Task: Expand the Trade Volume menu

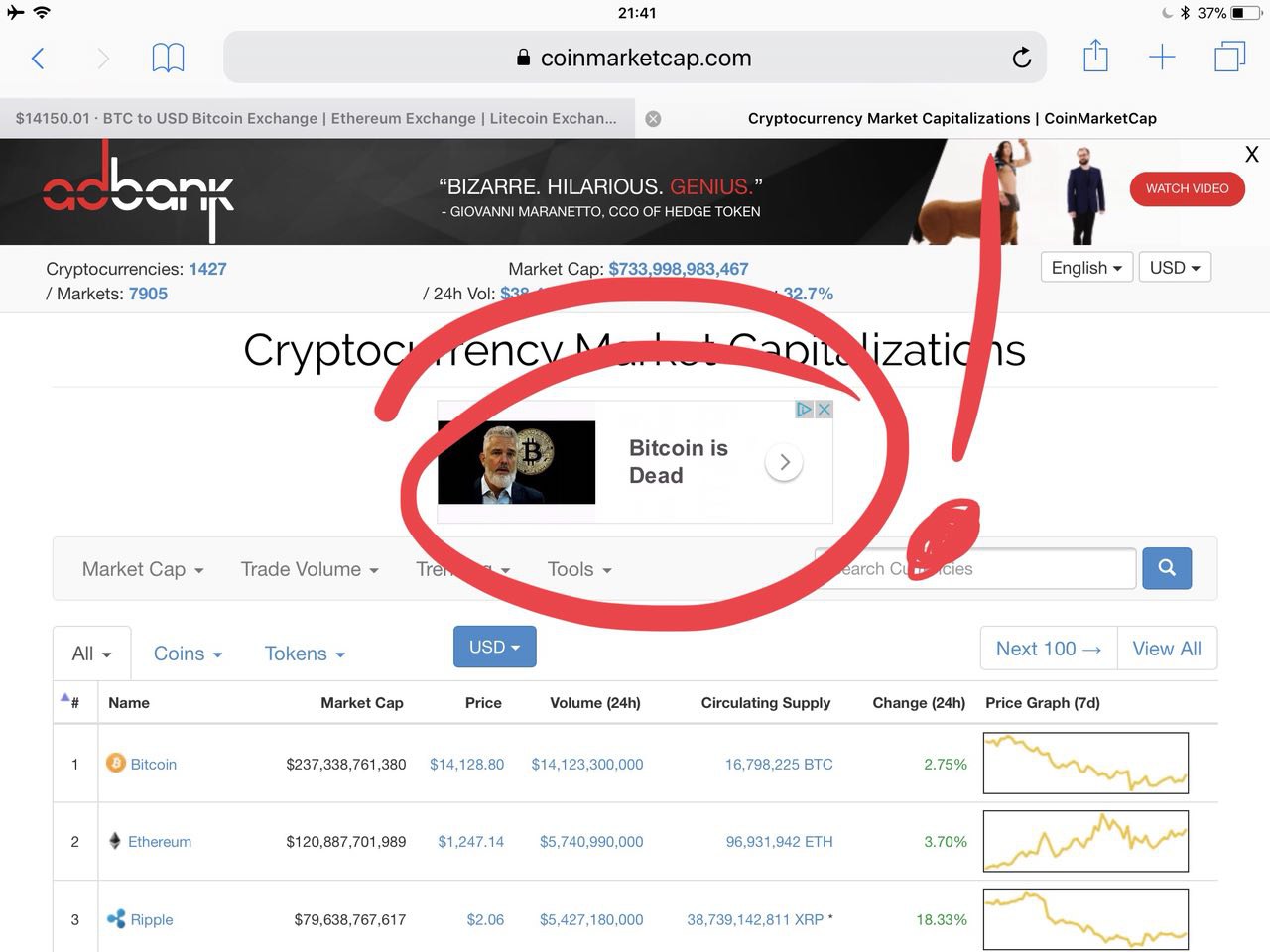Action: coord(310,569)
